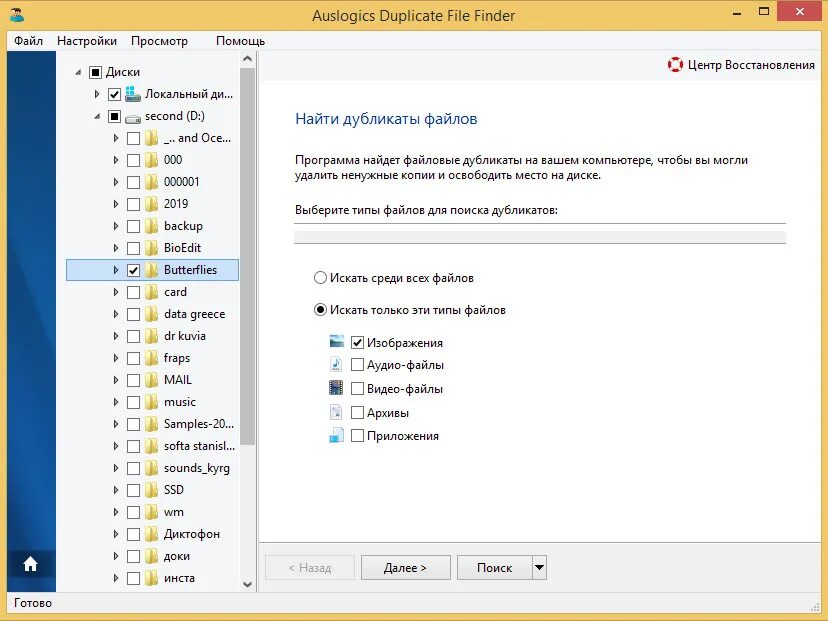This screenshot has width=828, height=621.
Task: Open the Файл menu
Action: (x=29, y=41)
